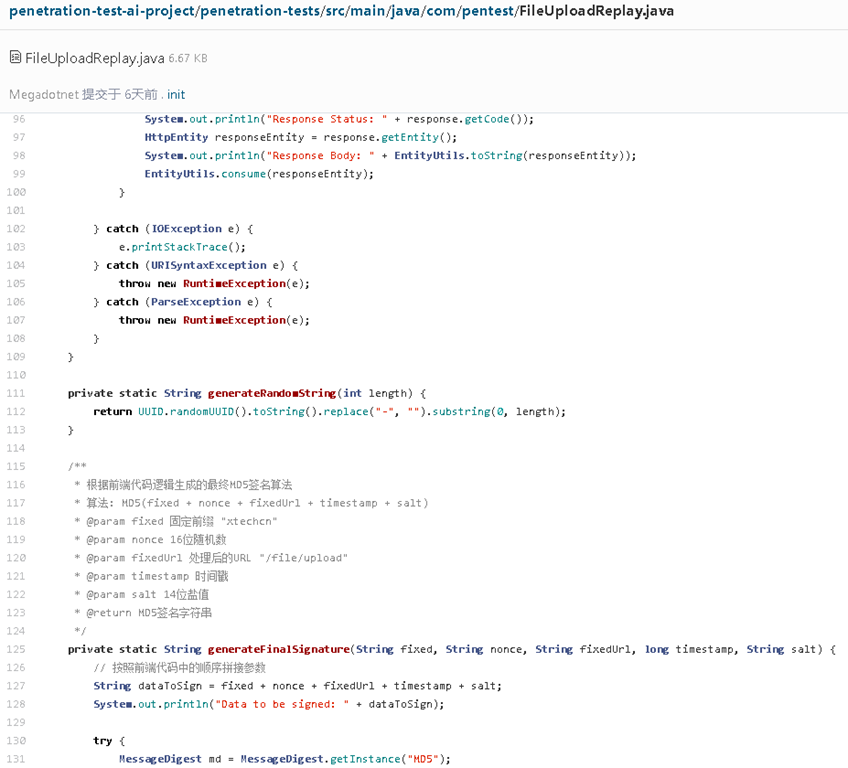Click long timestamp parameter

(x=690, y=649)
